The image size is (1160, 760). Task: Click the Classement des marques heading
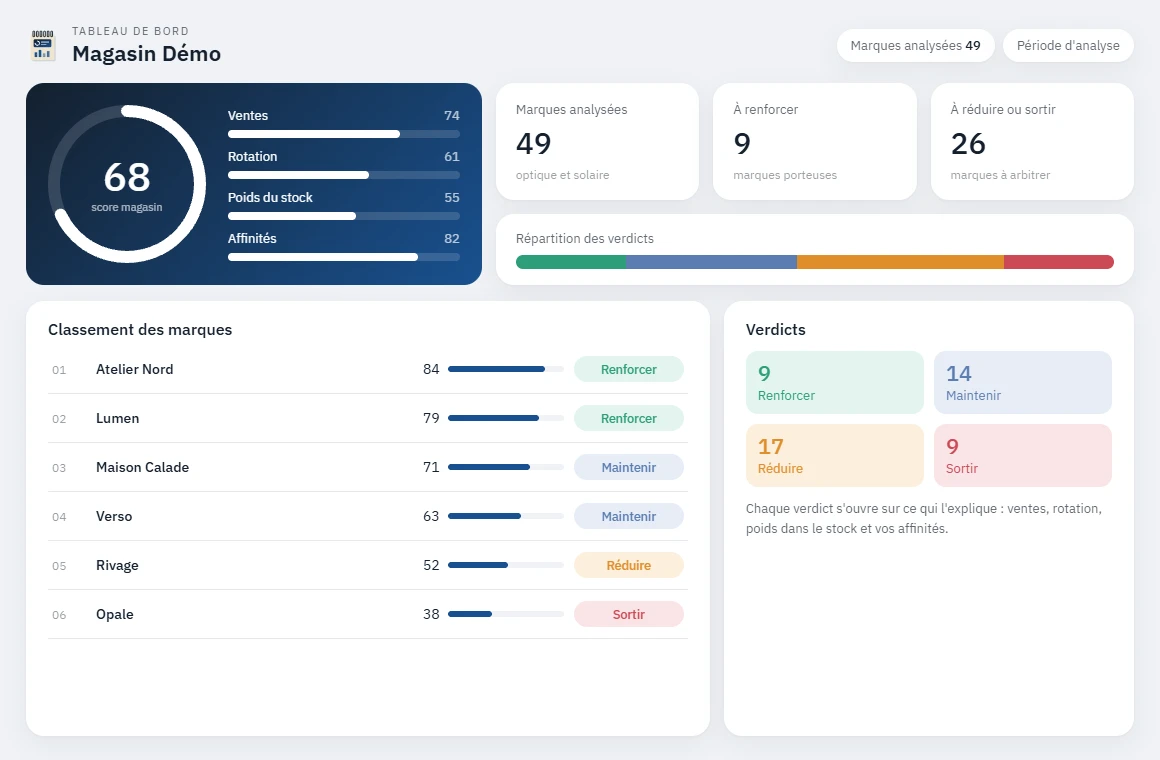tap(140, 329)
